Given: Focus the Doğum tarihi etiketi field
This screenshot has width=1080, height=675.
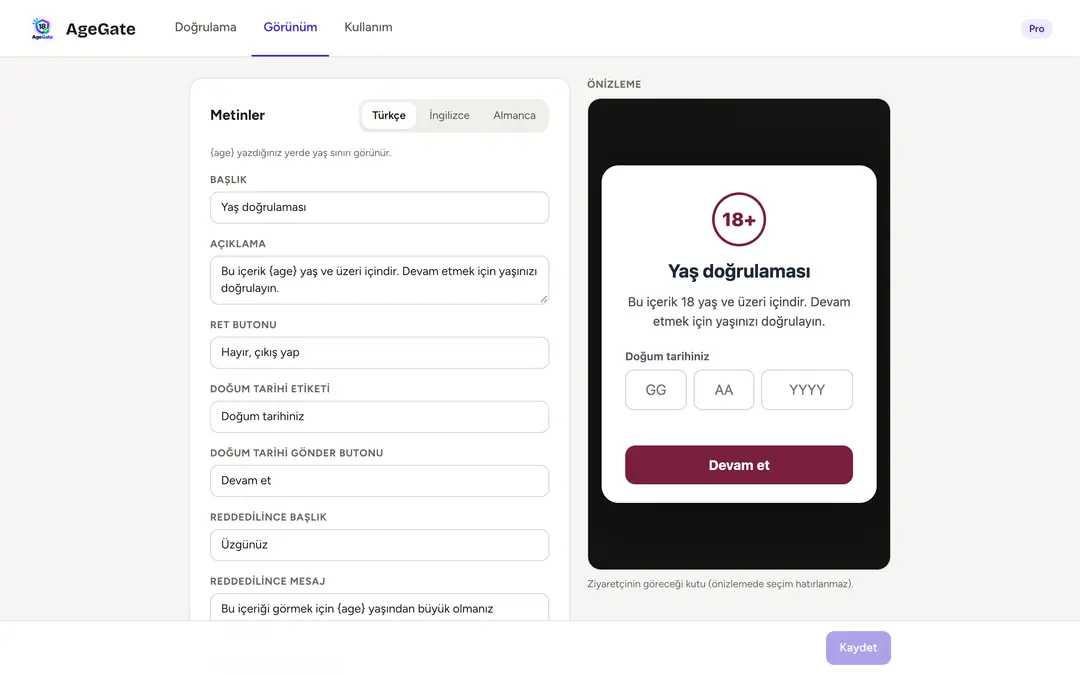Looking at the screenshot, I should 380,417.
